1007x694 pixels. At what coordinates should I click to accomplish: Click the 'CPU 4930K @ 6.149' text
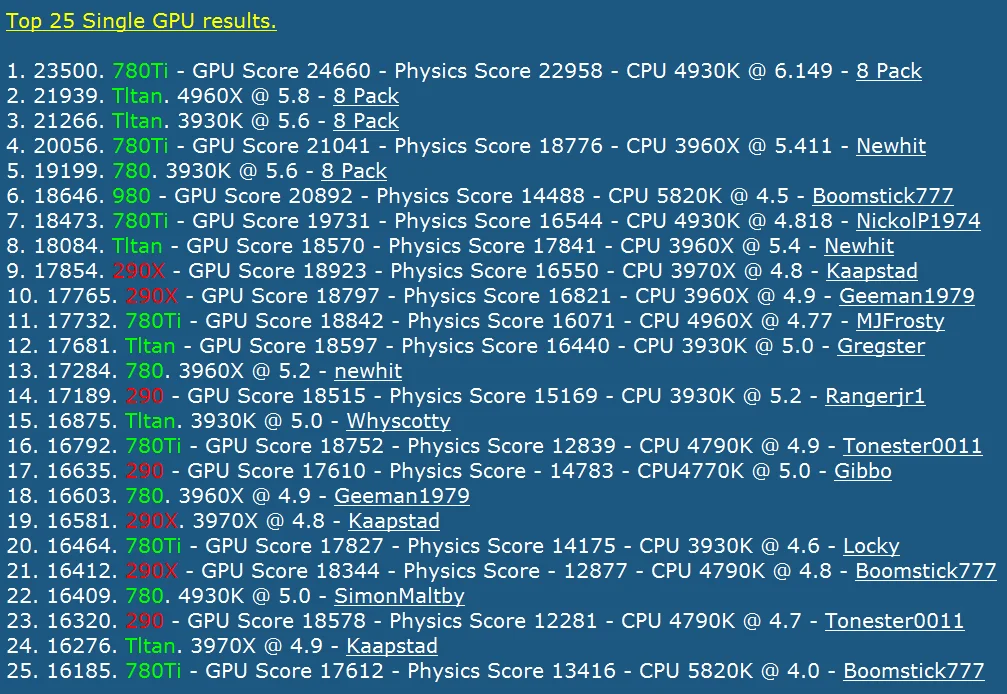tap(730, 71)
